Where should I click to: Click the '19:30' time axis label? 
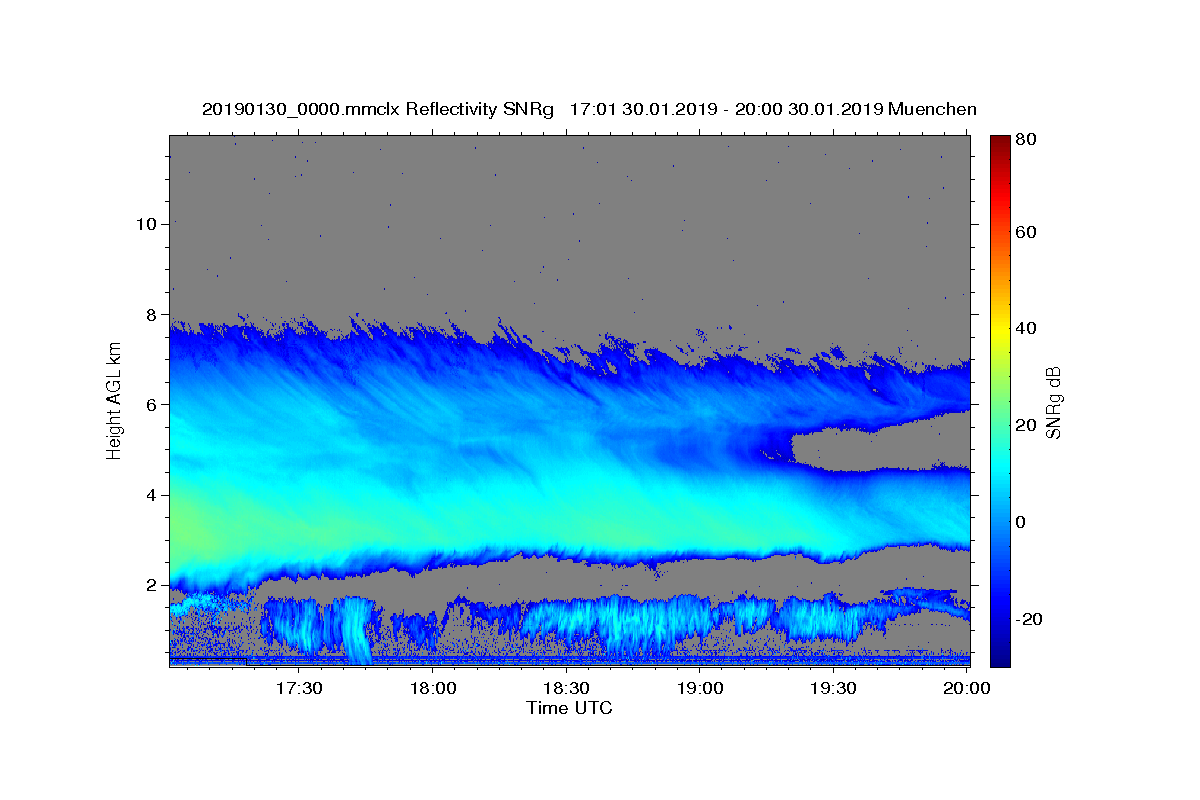point(833,688)
